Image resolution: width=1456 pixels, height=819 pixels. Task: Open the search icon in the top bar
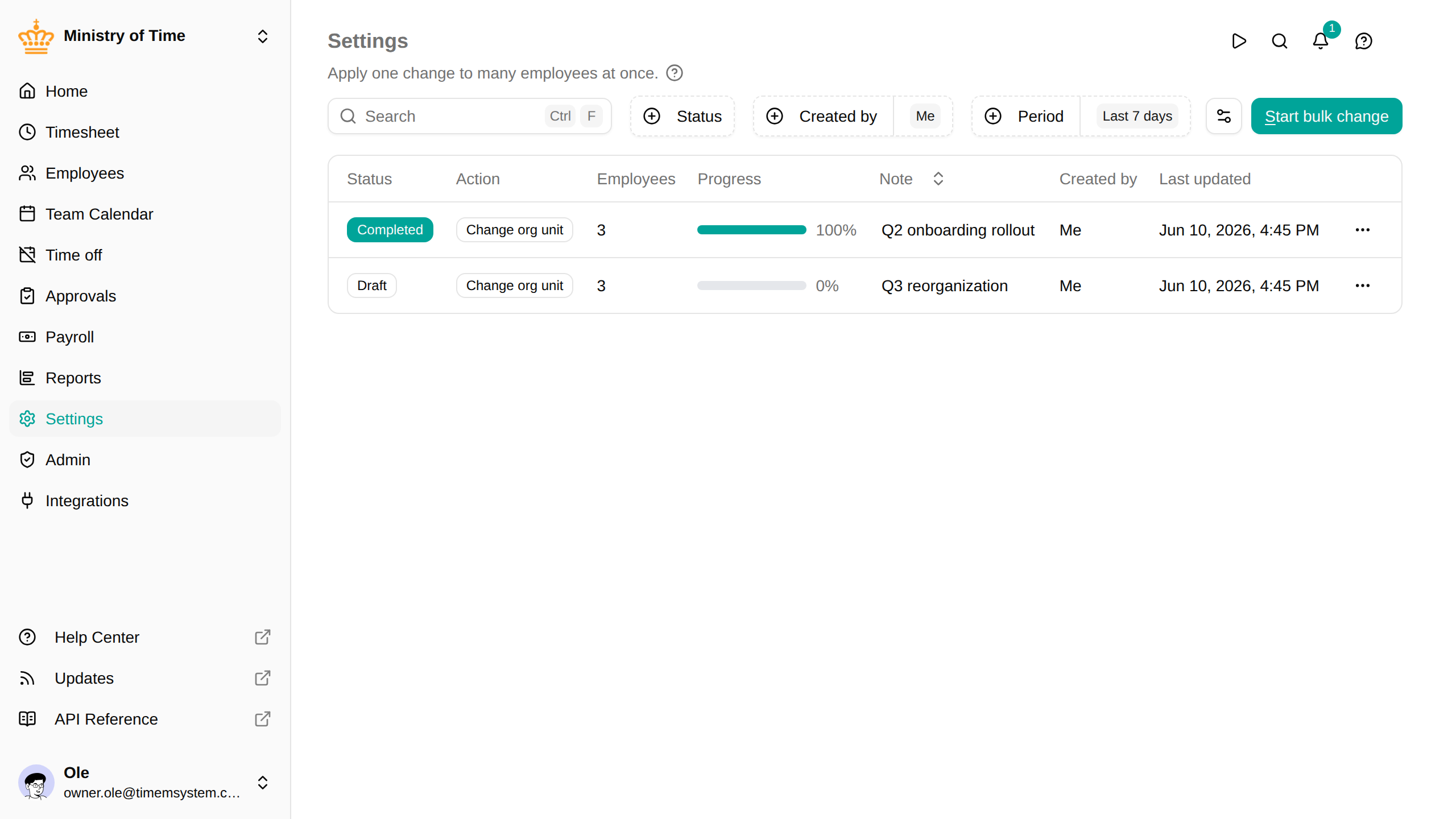click(1280, 41)
